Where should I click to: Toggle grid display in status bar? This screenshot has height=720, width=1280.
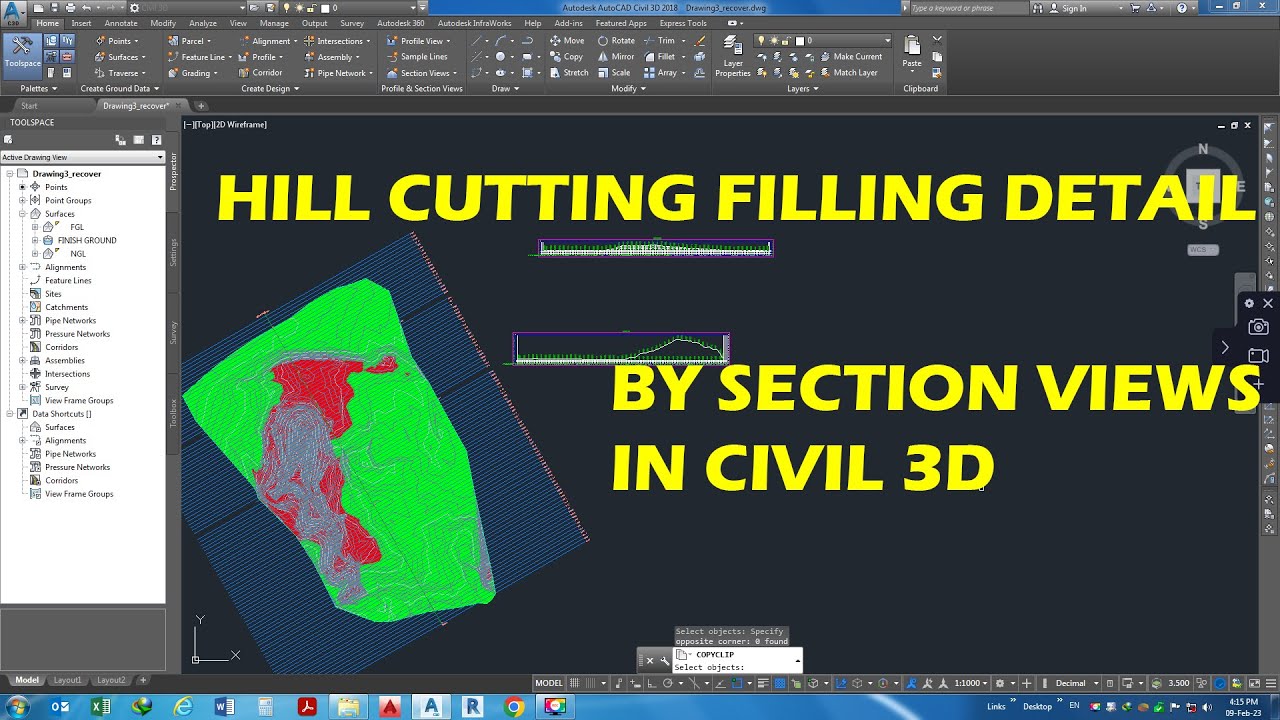[x=577, y=683]
